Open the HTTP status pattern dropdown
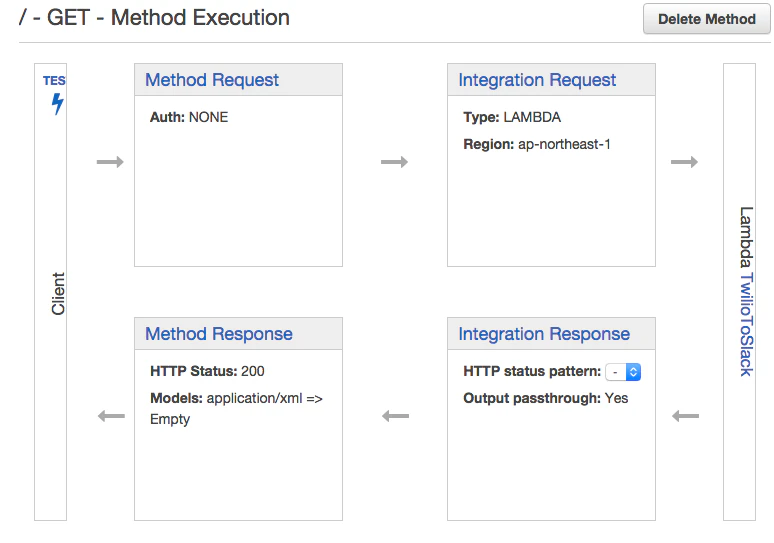This screenshot has height=543, width=774. click(x=623, y=372)
